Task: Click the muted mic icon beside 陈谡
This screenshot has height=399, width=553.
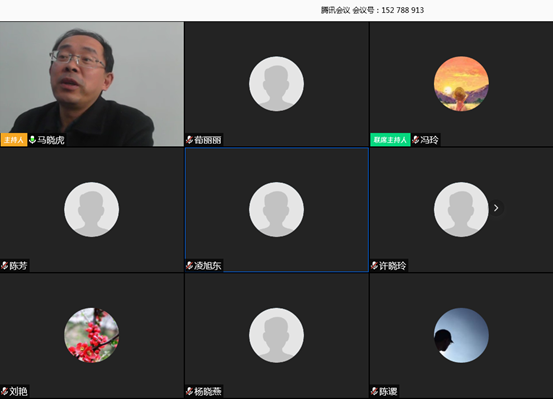Action: point(375,391)
